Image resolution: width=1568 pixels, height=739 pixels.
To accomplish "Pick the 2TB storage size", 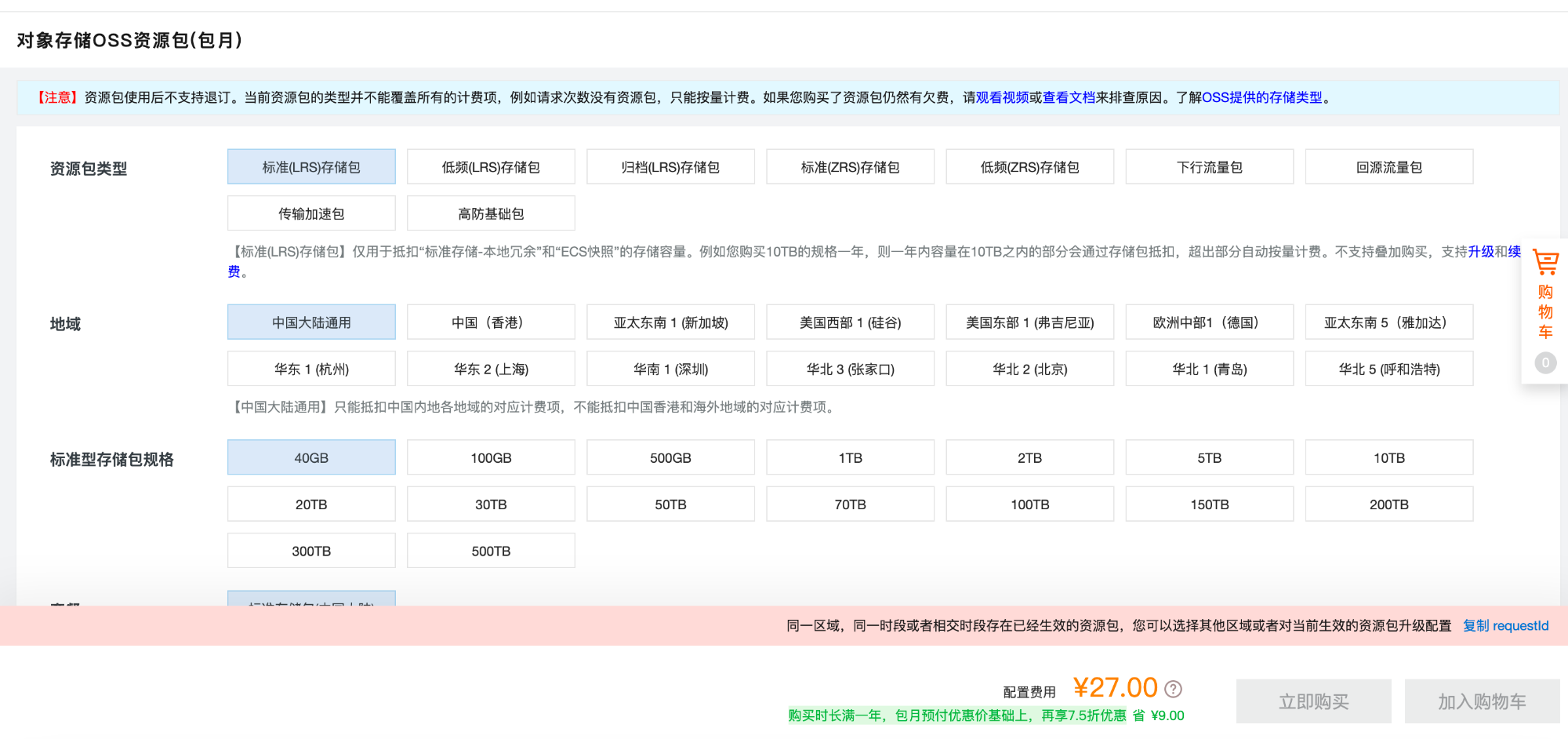I will point(1029,457).
